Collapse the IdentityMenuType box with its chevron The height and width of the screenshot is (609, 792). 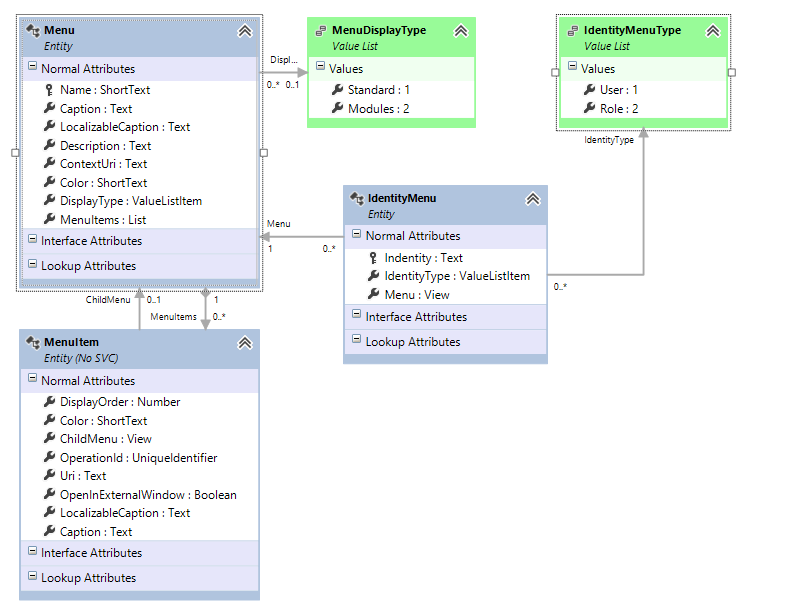pyautogui.click(x=713, y=31)
